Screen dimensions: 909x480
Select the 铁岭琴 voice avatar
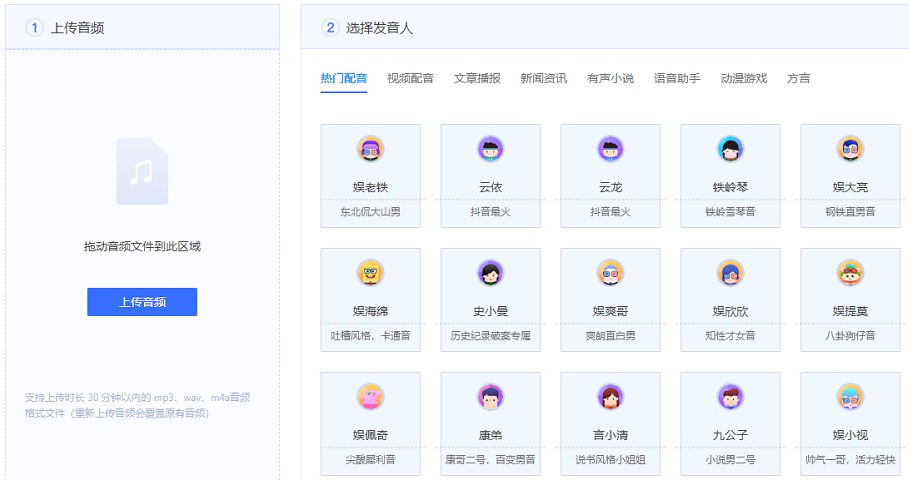click(x=730, y=149)
